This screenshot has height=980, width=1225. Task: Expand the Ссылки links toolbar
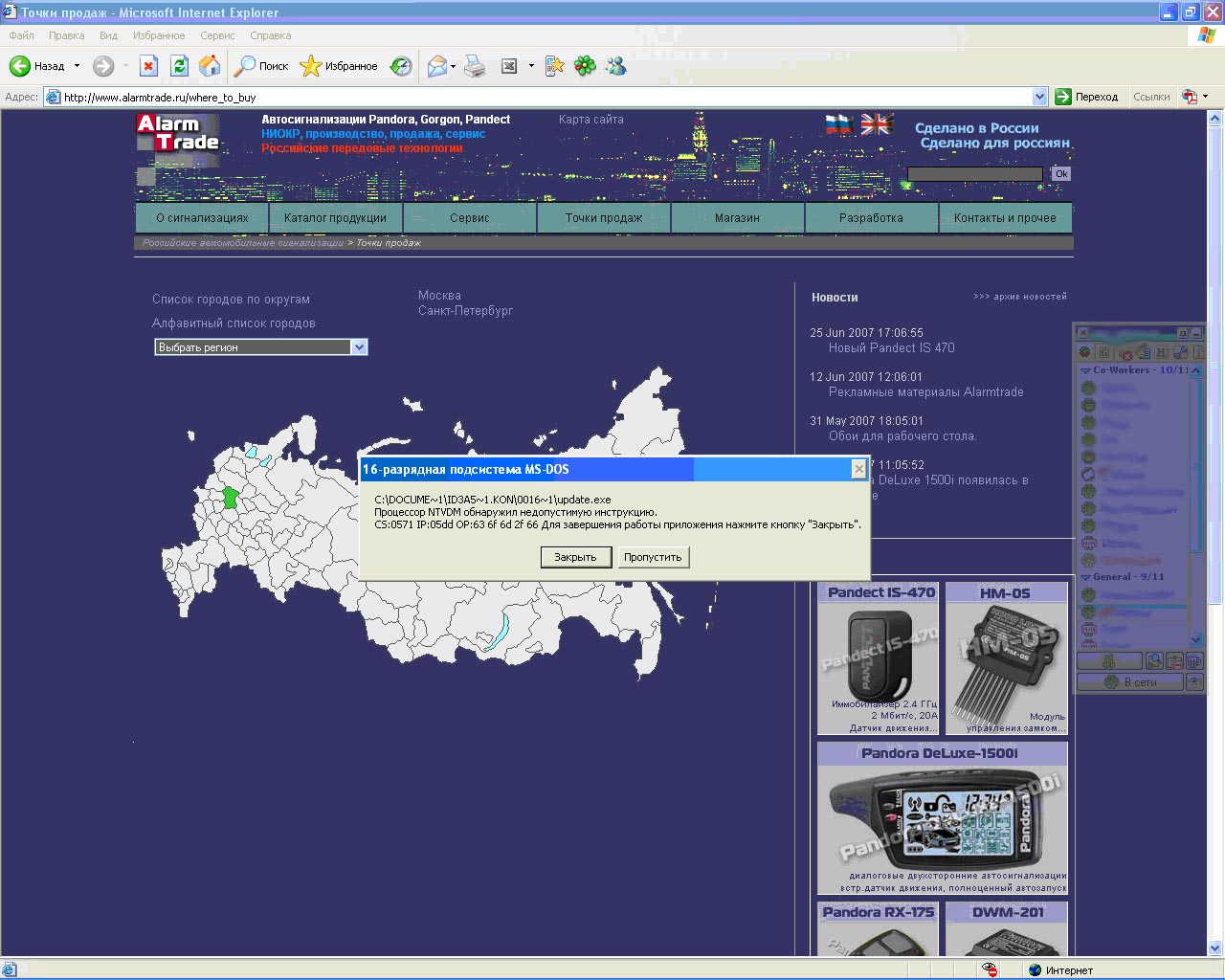point(1151,97)
